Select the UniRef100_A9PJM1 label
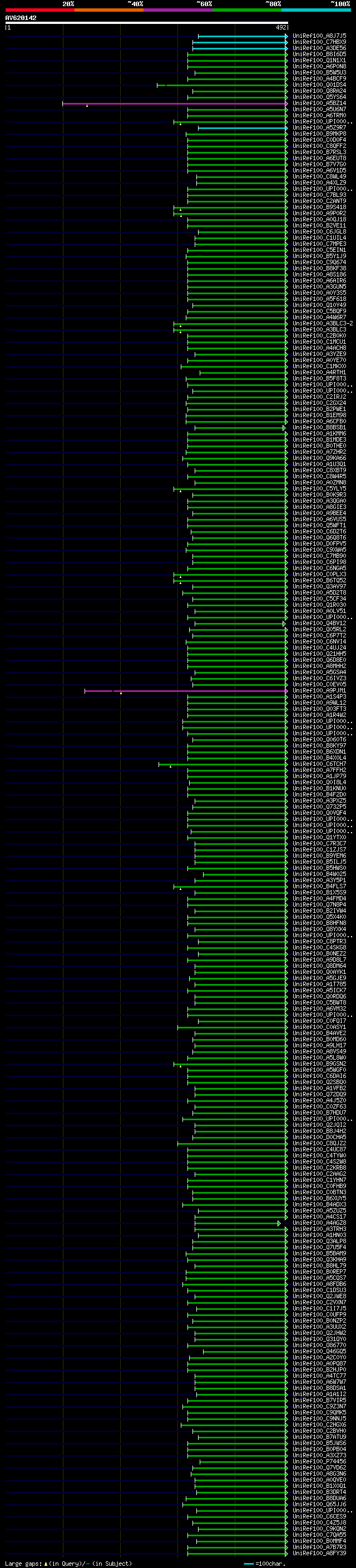Screen dimensions: 356x1568 (x=319, y=691)
